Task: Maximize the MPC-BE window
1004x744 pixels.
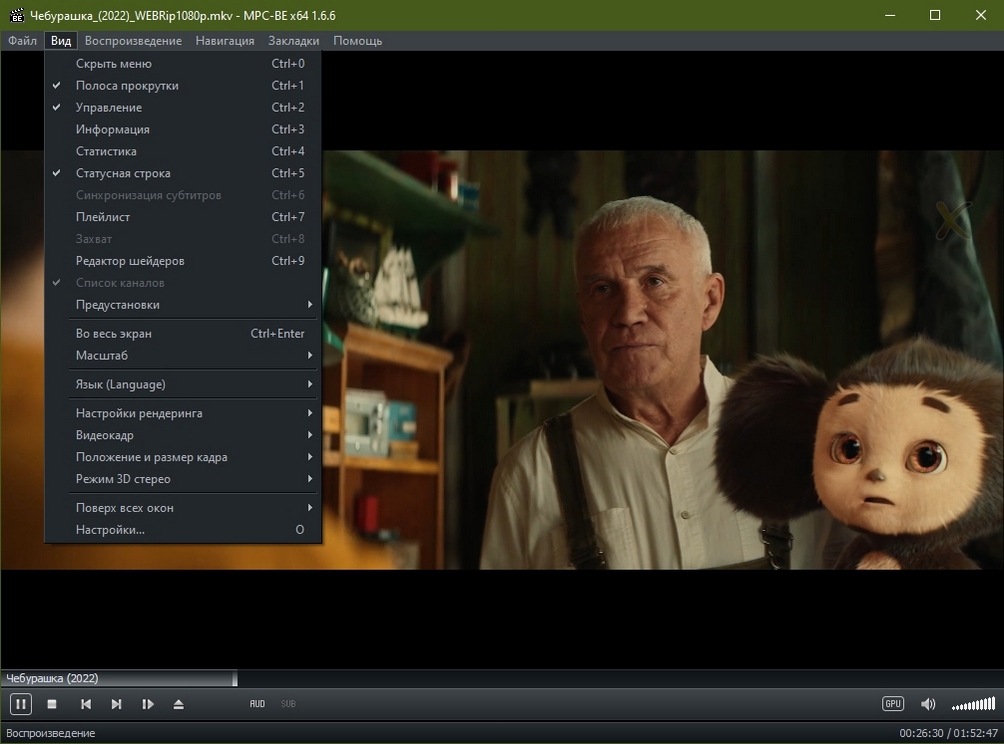Action: 935,15
